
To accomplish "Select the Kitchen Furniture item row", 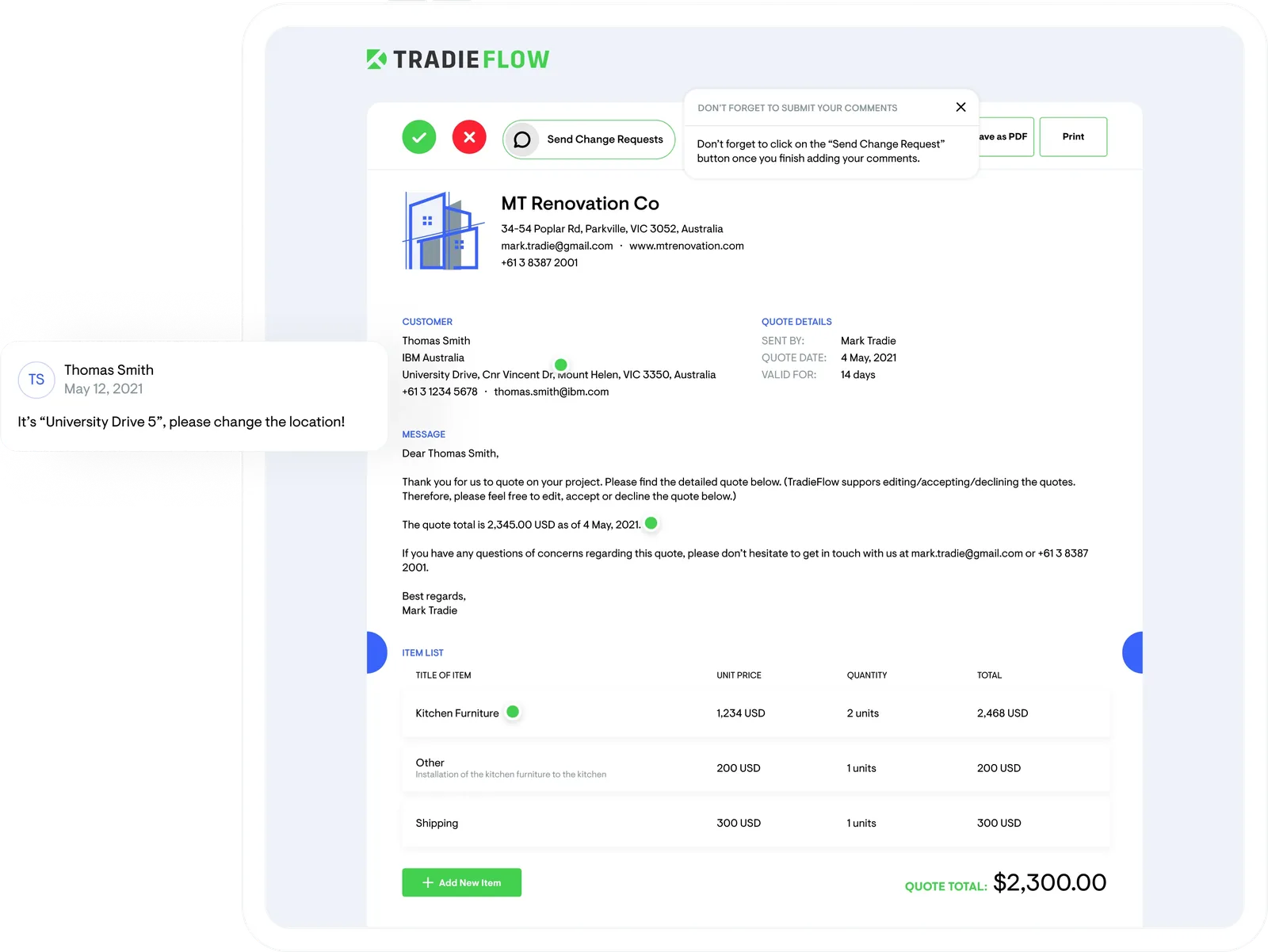I will point(756,713).
